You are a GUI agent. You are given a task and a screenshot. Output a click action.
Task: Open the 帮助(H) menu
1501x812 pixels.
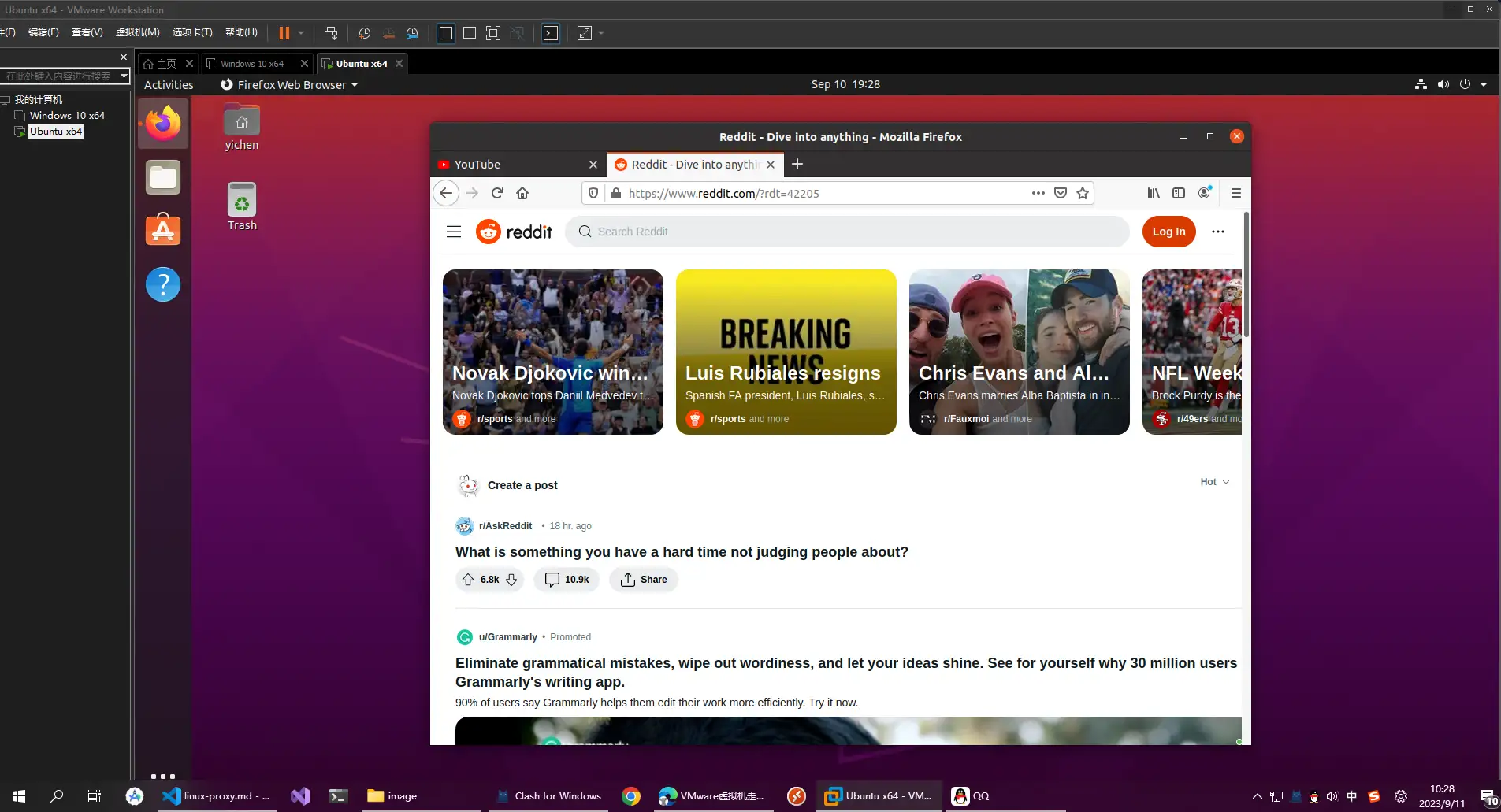pyautogui.click(x=241, y=32)
